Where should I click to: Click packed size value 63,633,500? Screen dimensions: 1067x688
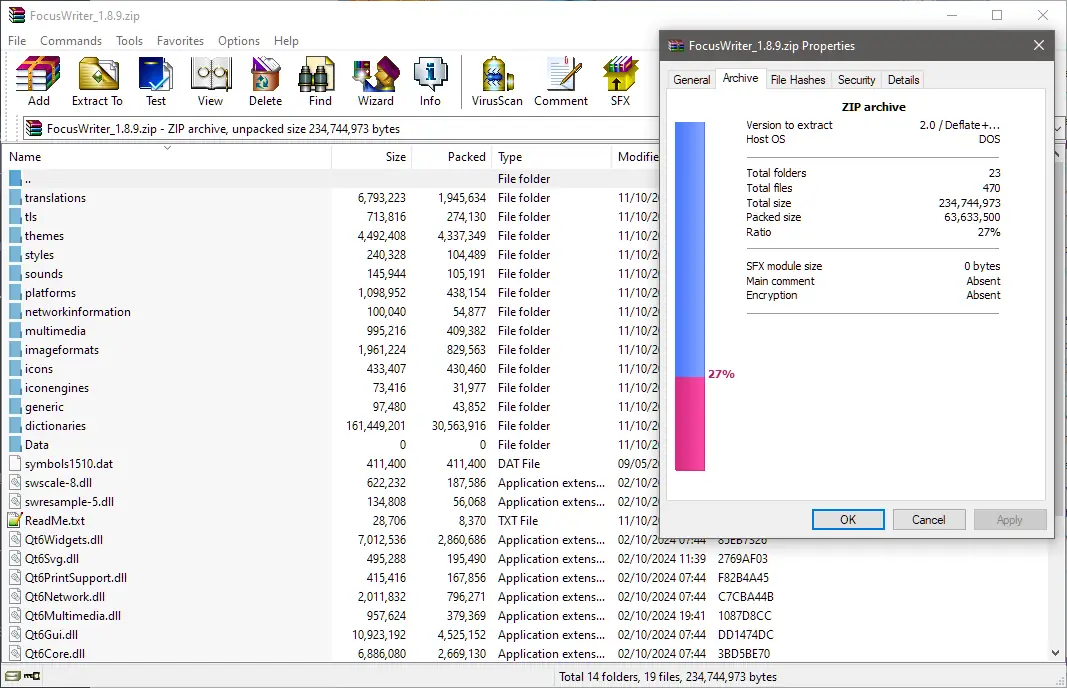972,217
